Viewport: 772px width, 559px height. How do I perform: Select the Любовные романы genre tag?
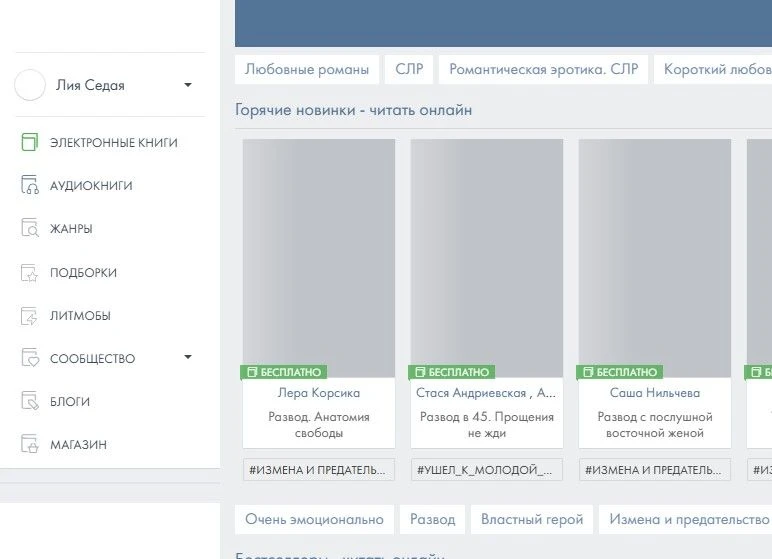pyautogui.click(x=307, y=69)
